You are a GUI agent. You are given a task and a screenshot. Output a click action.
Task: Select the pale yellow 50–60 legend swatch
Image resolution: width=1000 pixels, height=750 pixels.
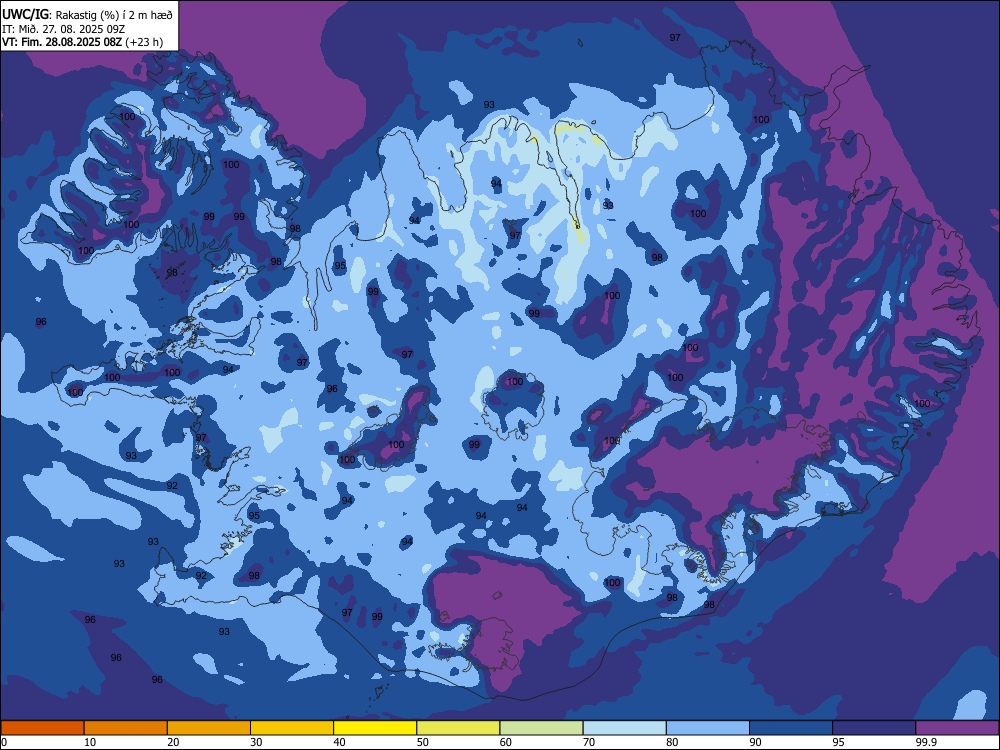point(459,728)
